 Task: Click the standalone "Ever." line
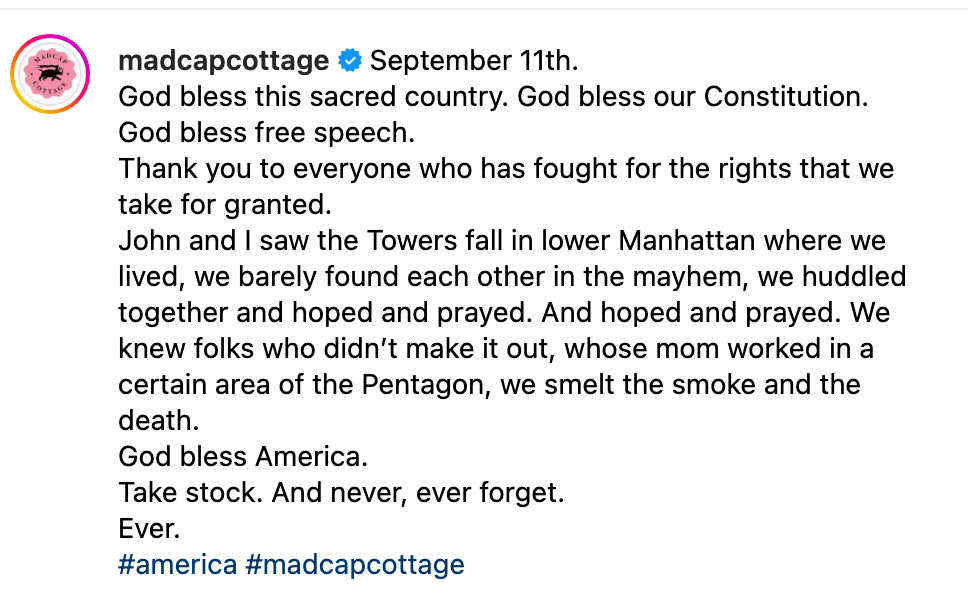[x=149, y=528]
